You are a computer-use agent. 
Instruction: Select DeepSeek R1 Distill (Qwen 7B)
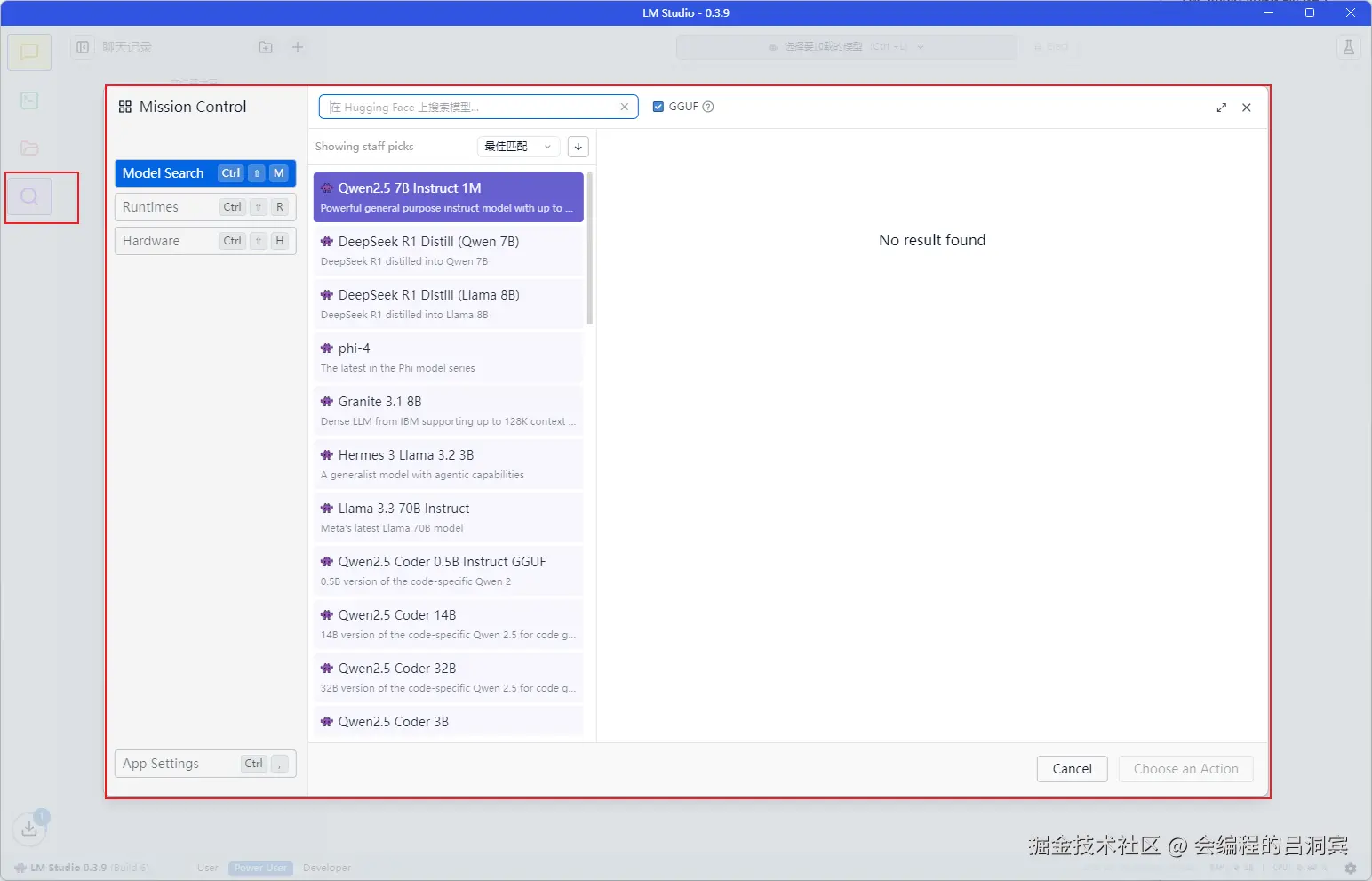pyautogui.click(x=449, y=251)
